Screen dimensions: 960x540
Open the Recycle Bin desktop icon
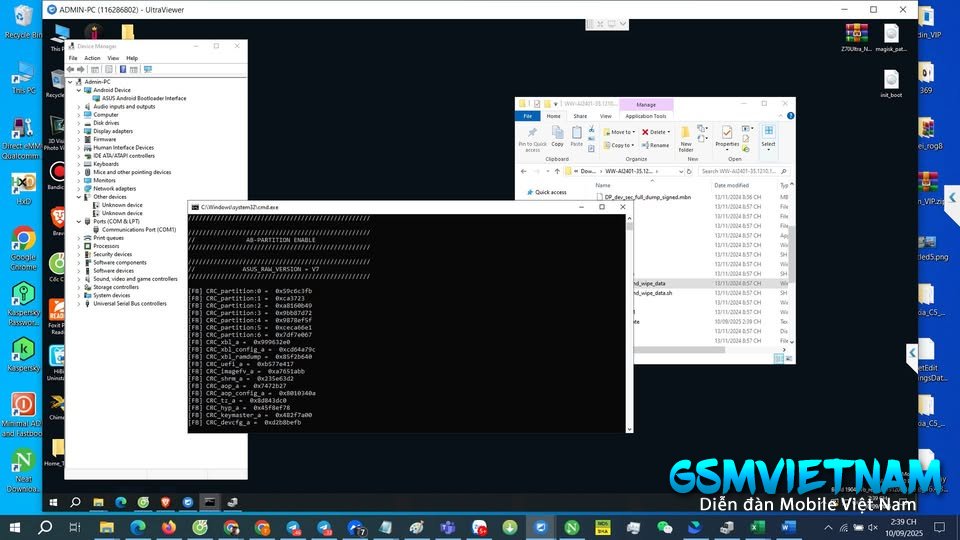point(23,21)
